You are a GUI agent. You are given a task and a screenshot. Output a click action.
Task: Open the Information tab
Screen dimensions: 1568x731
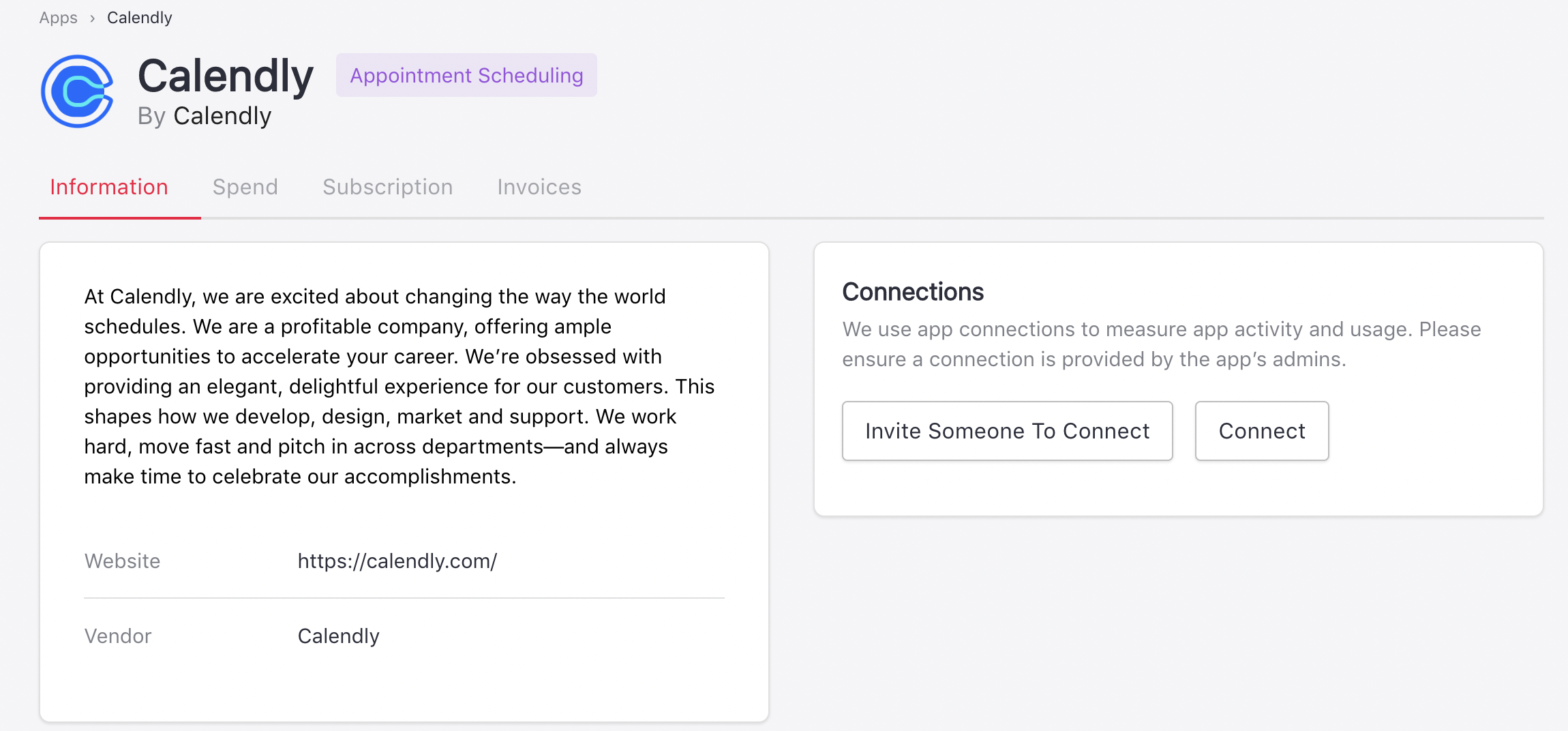click(x=109, y=187)
